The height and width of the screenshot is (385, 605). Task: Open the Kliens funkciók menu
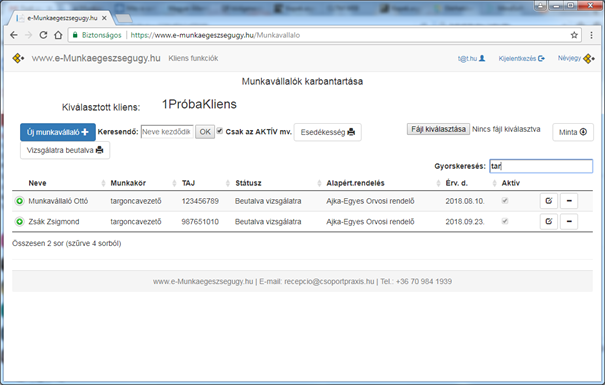point(193,58)
